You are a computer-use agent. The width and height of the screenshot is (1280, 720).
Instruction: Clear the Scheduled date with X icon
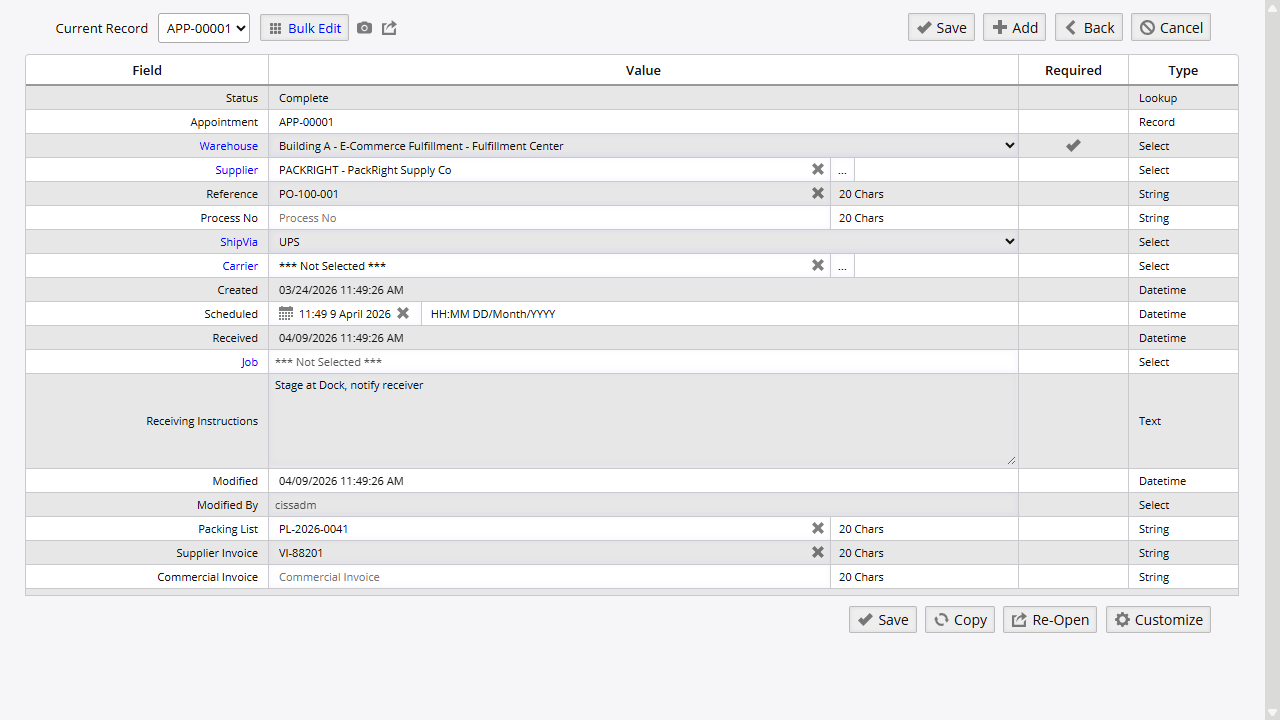coord(403,314)
